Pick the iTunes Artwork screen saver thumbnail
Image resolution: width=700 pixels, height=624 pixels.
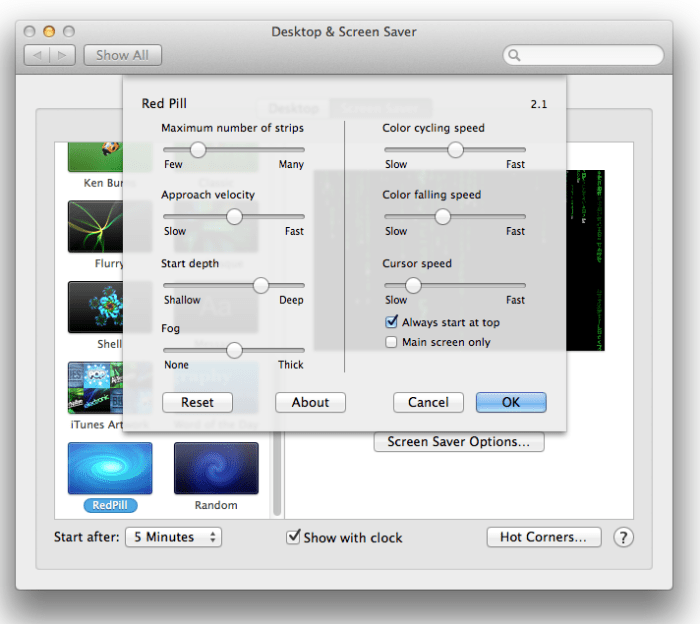tap(95, 387)
